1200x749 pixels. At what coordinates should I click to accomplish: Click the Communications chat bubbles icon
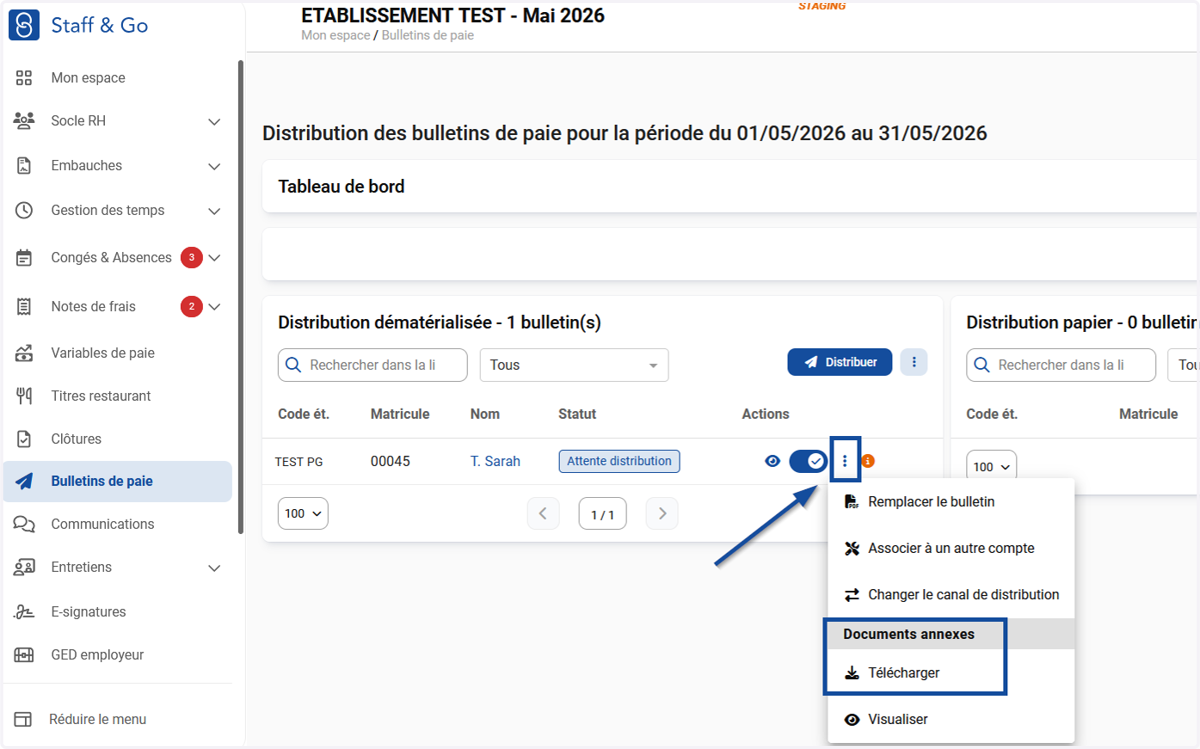click(24, 524)
